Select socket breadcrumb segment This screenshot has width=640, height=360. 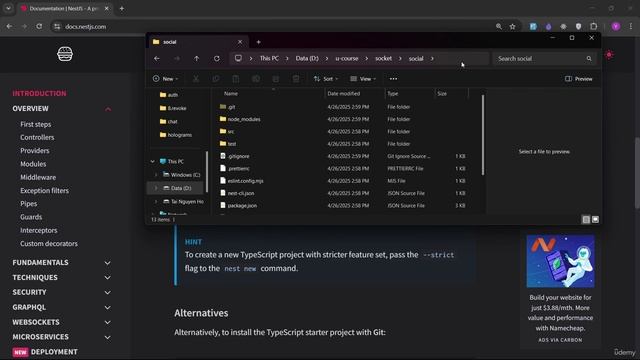[x=383, y=58]
